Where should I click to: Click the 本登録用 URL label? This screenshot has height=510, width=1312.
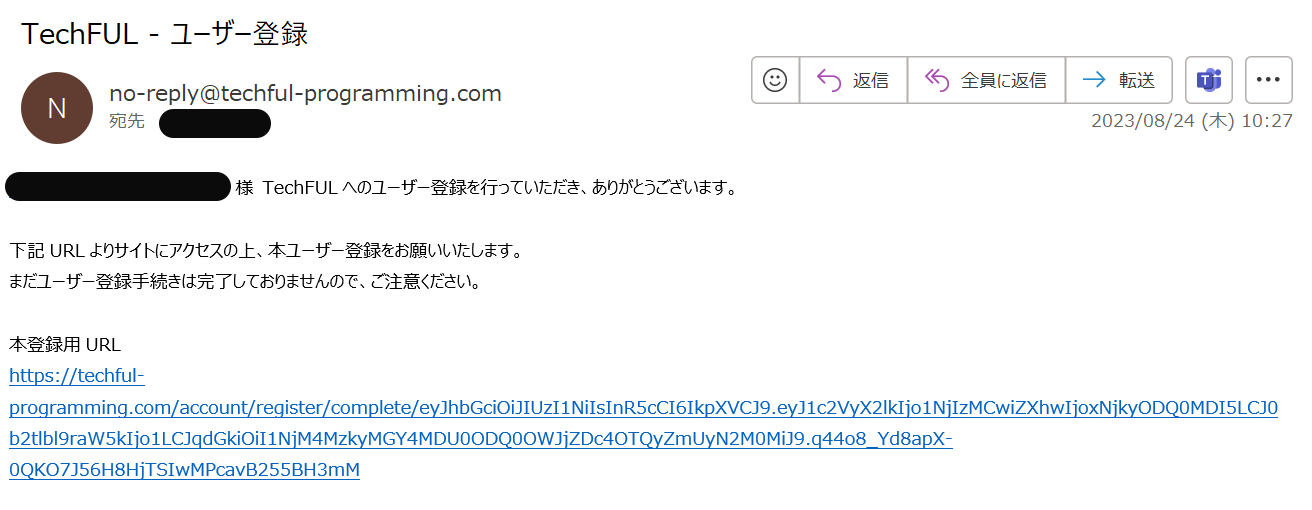pos(65,345)
